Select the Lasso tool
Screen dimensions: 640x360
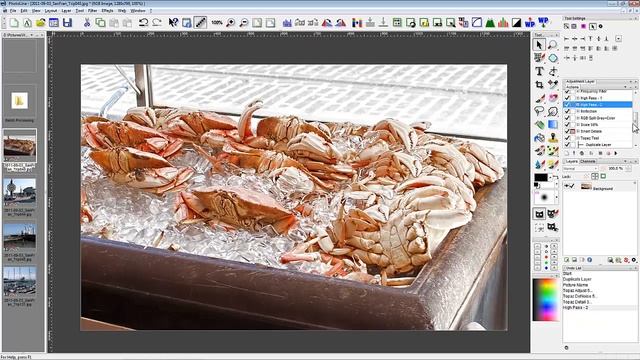[x=540, y=111]
